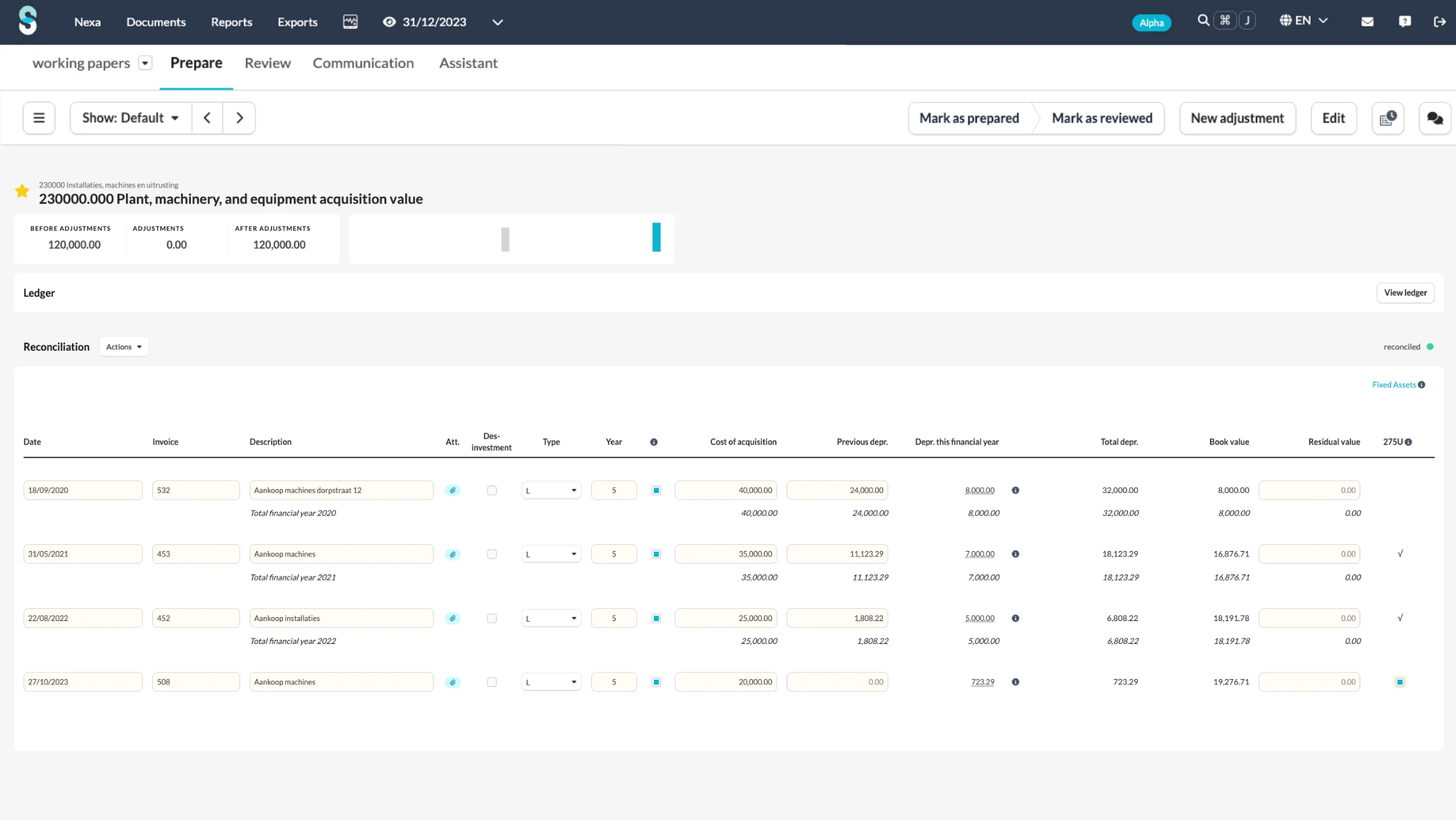Toggle the 275U checkbox for invoice 508
The width and height of the screenshot is (1456, 820).
pos(1400,682)
